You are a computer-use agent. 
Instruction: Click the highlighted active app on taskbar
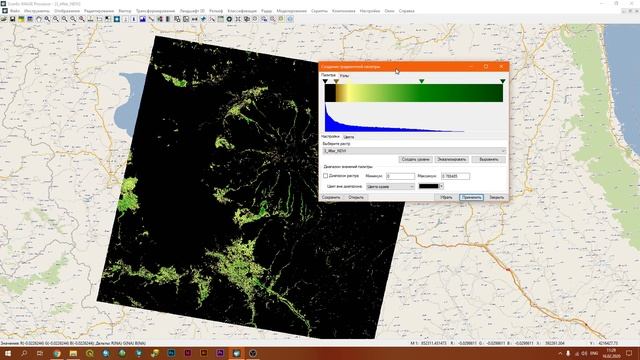click(236, 353)
